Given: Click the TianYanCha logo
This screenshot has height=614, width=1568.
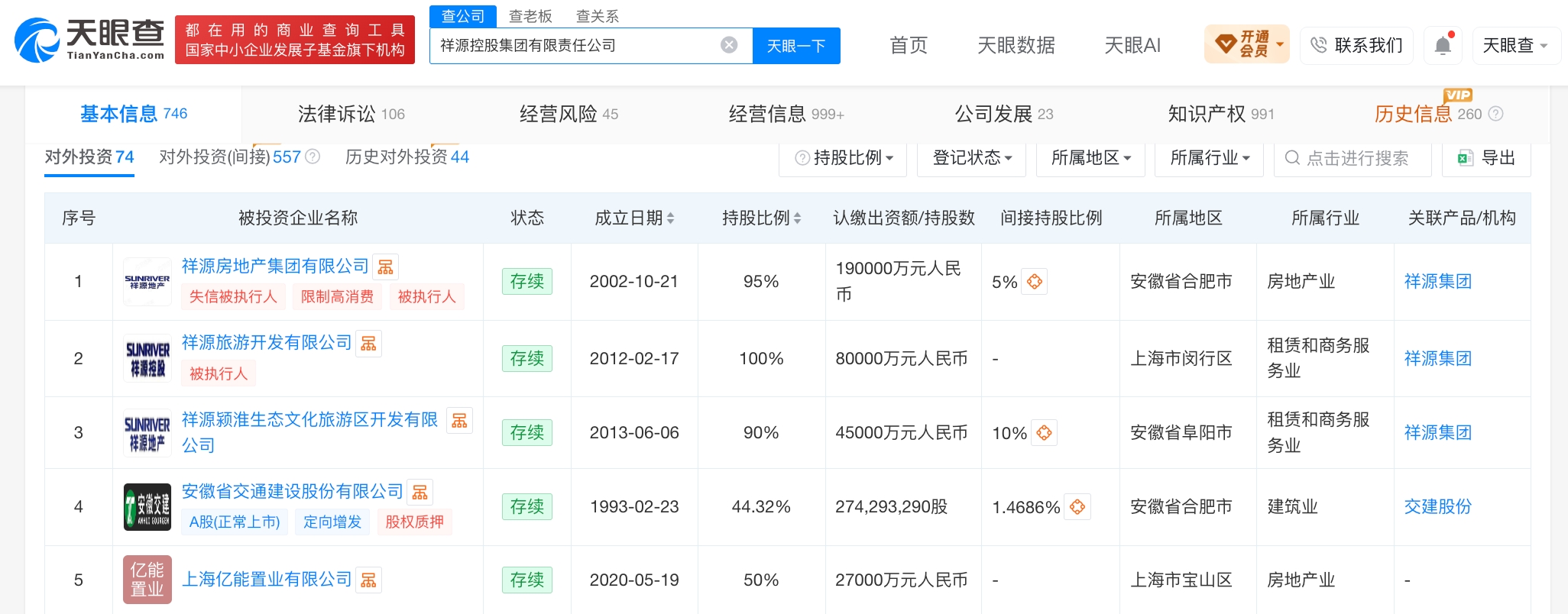Looking at the screenshot, I should [89, 40].
